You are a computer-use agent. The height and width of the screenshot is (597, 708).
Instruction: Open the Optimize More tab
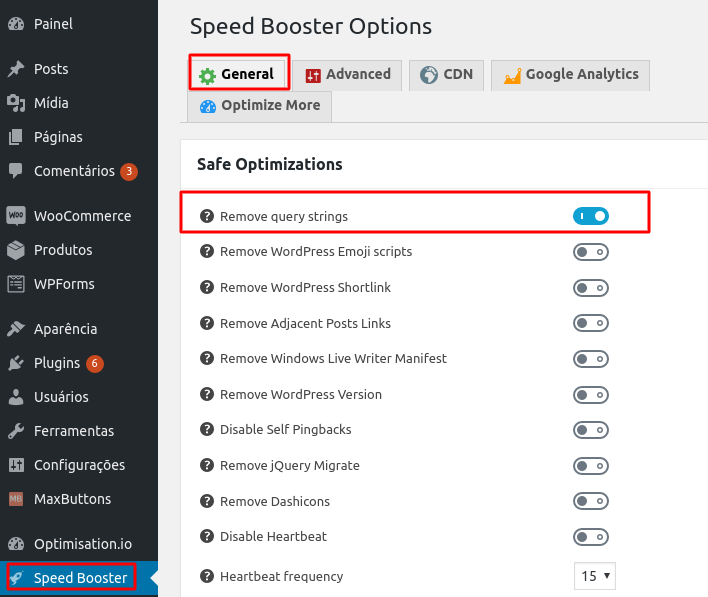coord(260,107)
